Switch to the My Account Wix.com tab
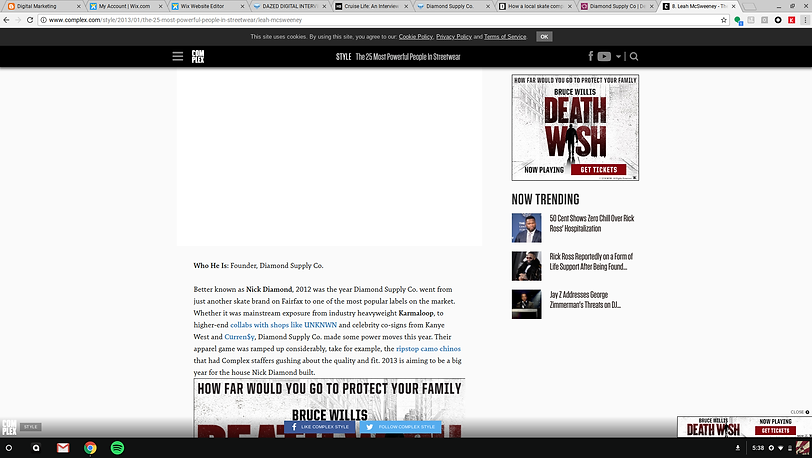This screenshot has height=458, width=812. [x=124, y=6]
